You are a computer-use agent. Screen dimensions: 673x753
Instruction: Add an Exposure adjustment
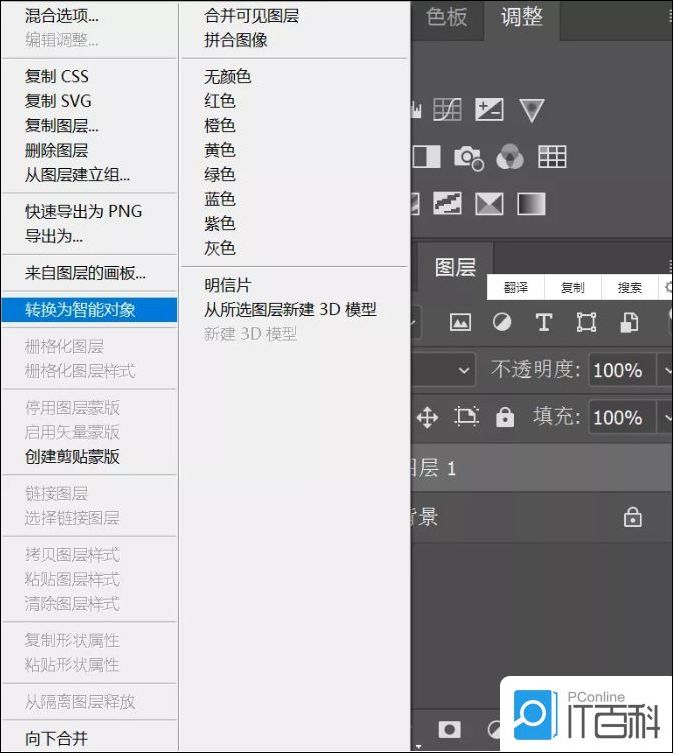tap(489, 110)
